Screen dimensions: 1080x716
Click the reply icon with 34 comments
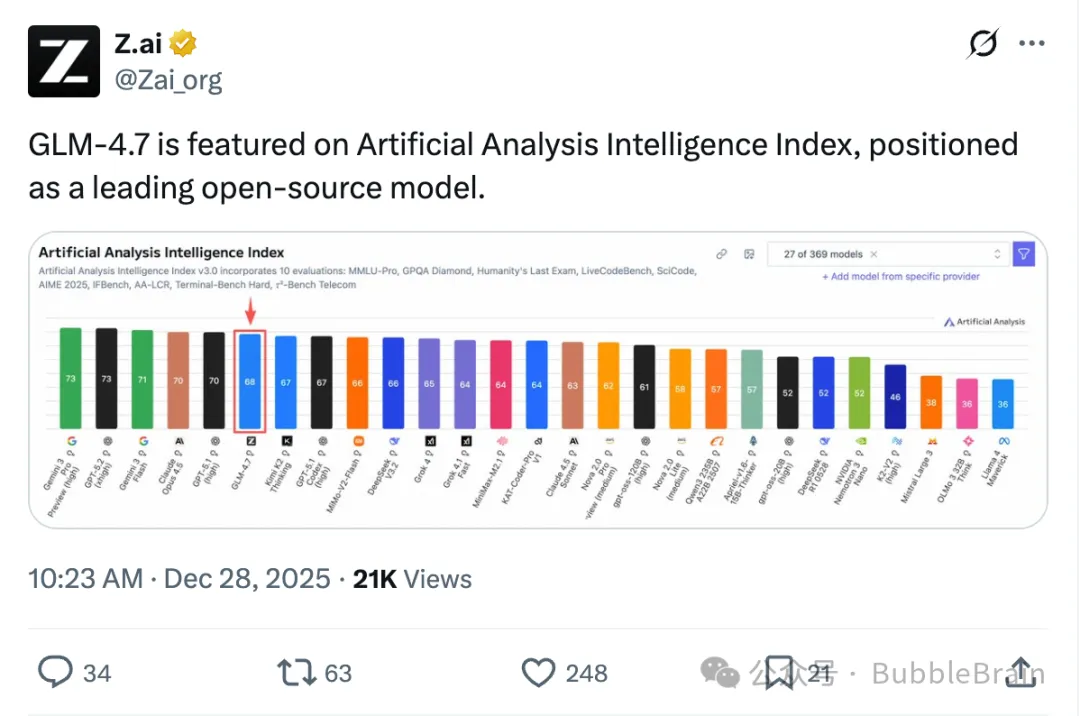tap(56, 672)
